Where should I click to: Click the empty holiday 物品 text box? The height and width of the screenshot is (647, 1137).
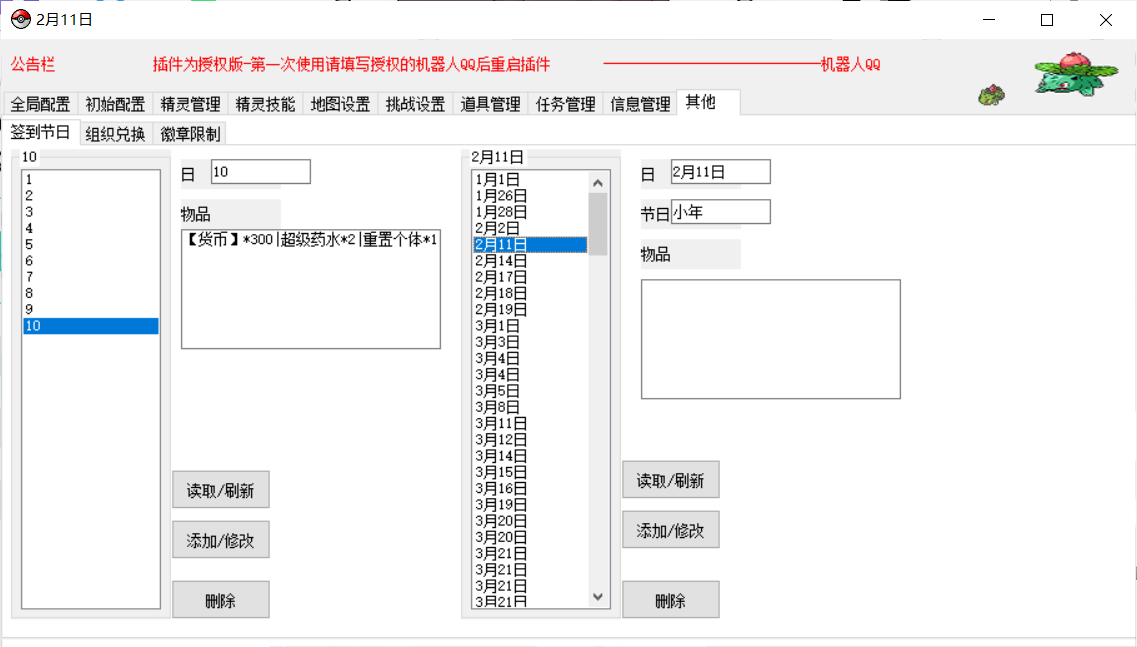(770, 339)
